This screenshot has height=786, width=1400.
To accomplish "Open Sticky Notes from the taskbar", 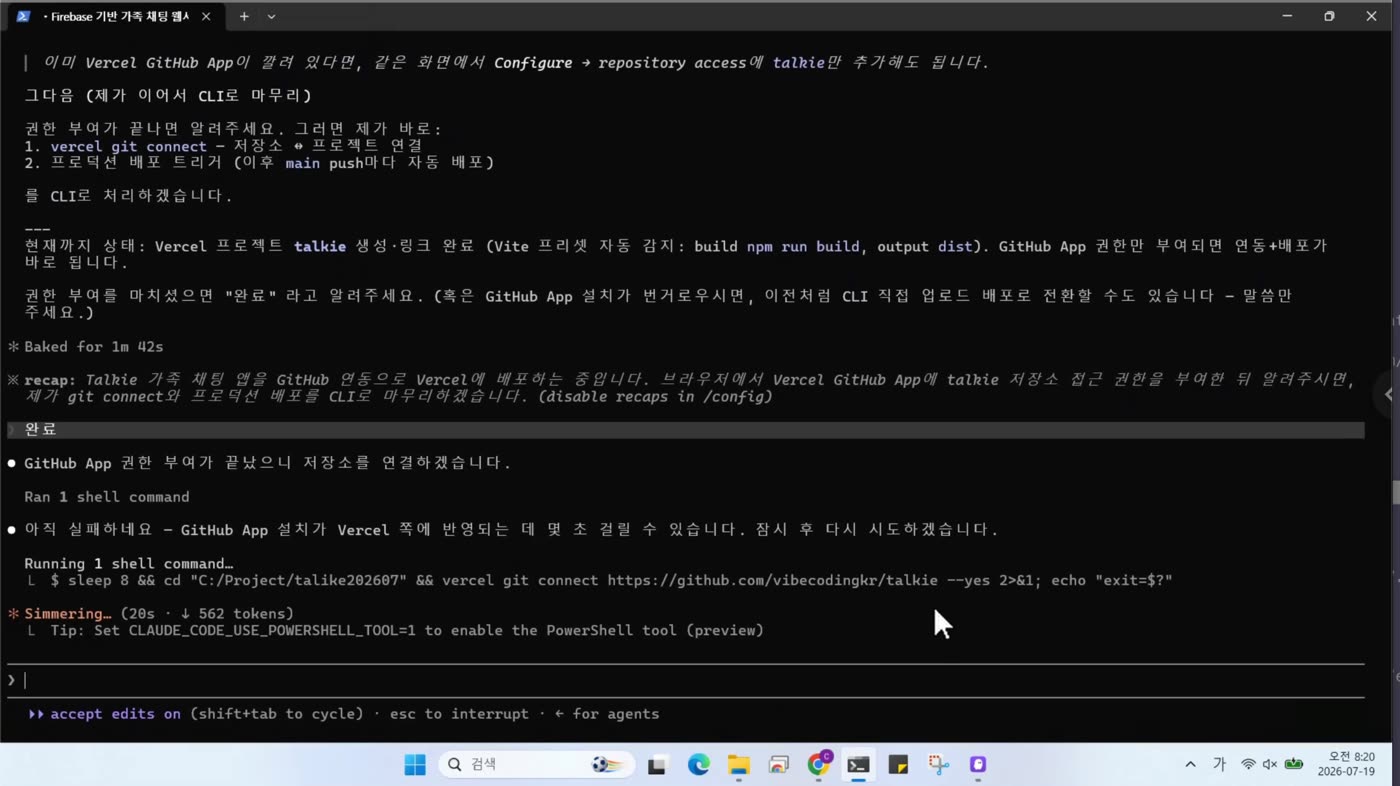I will tap(898, 765).
